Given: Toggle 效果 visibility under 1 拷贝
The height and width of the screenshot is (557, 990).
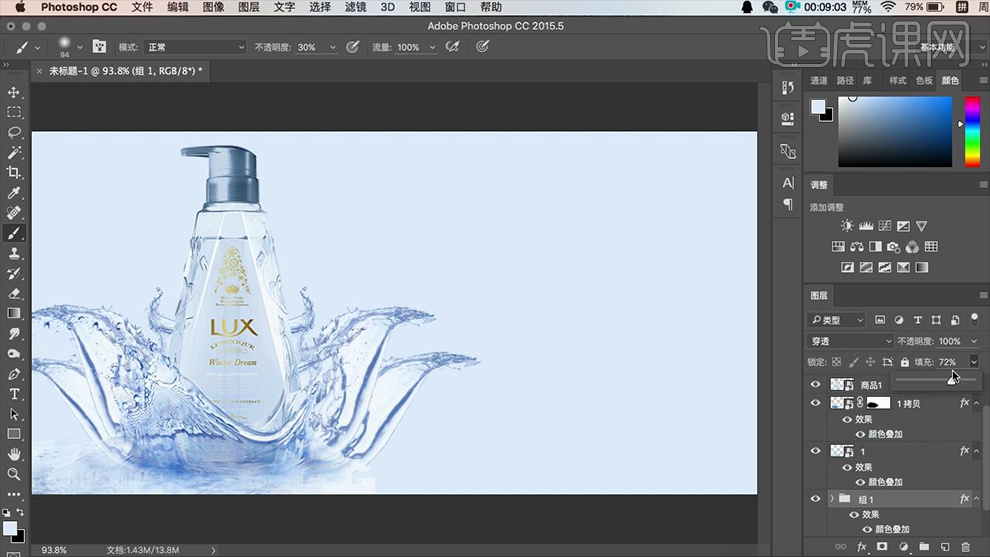Looking at the screenshot, I should point(847,419).
